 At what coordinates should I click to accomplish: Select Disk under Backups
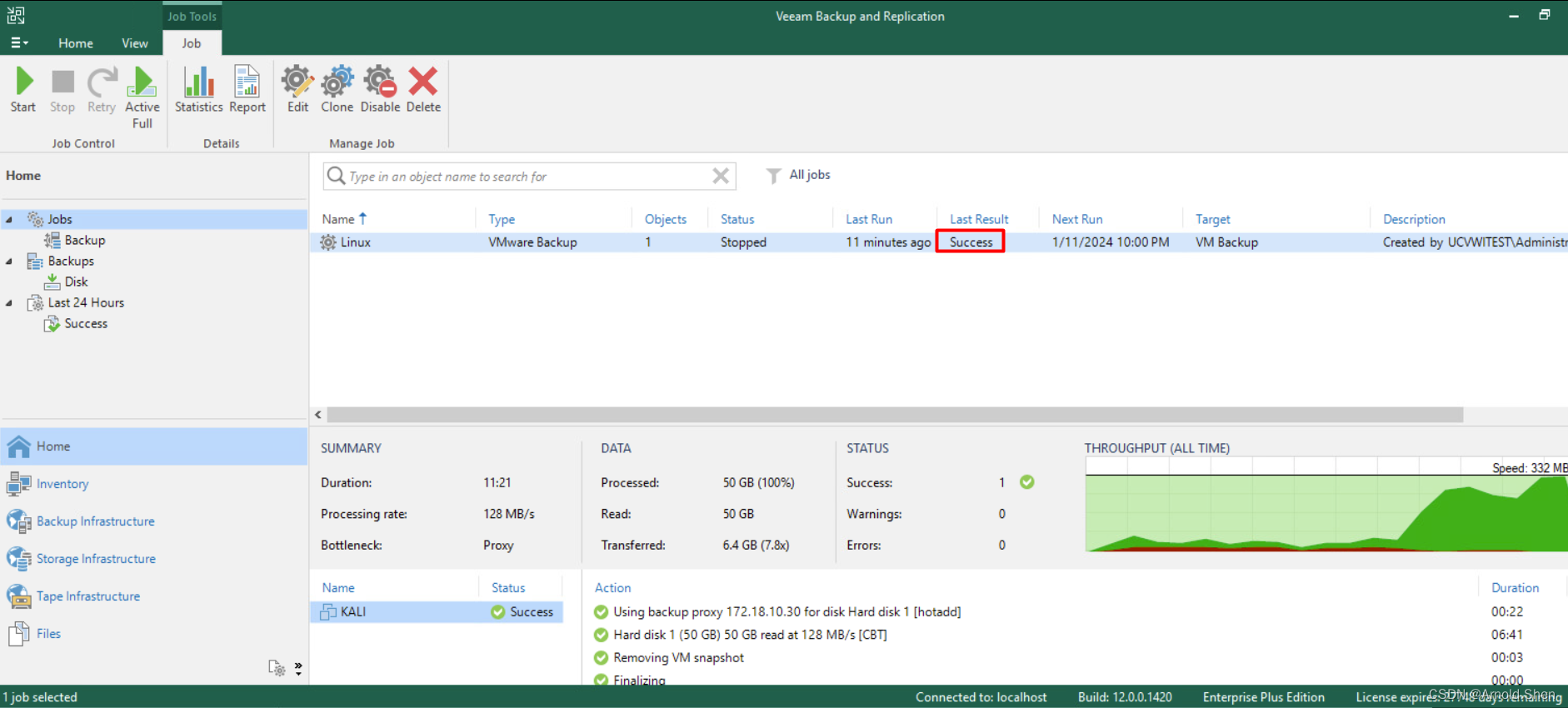(76, 282)
